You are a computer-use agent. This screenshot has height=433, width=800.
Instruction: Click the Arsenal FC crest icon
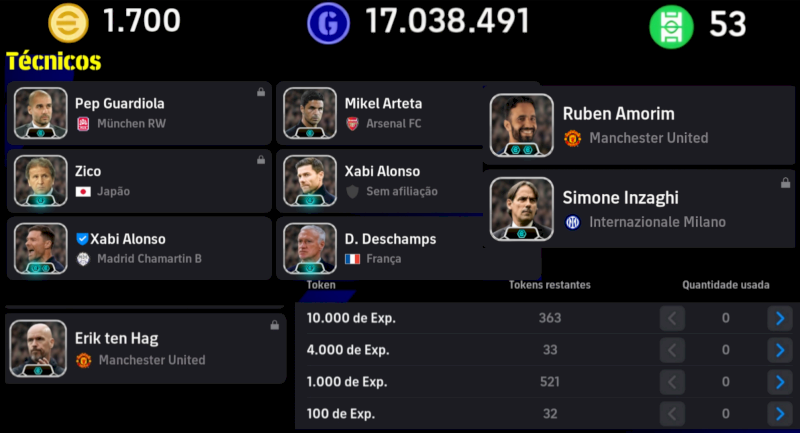(352, 124)
